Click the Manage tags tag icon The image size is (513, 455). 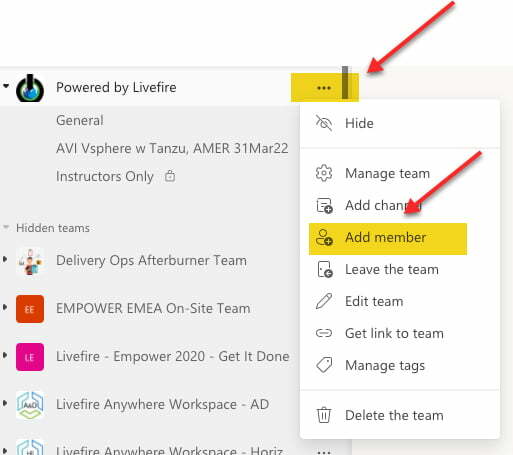tap(324, 365)
